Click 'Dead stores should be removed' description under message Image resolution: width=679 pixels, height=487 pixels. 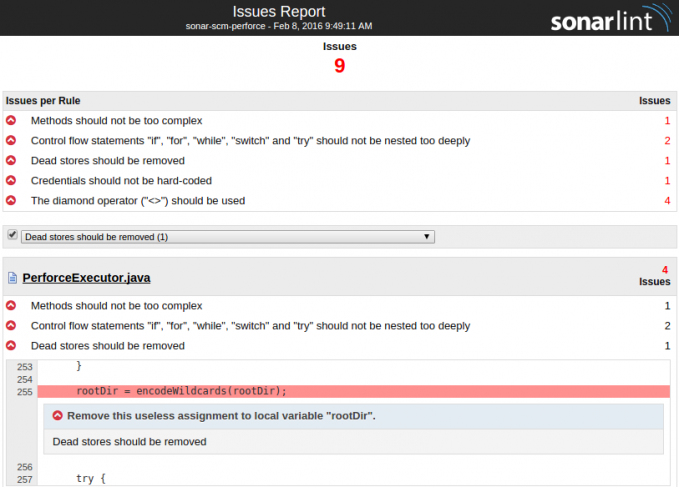coord(129,442)
